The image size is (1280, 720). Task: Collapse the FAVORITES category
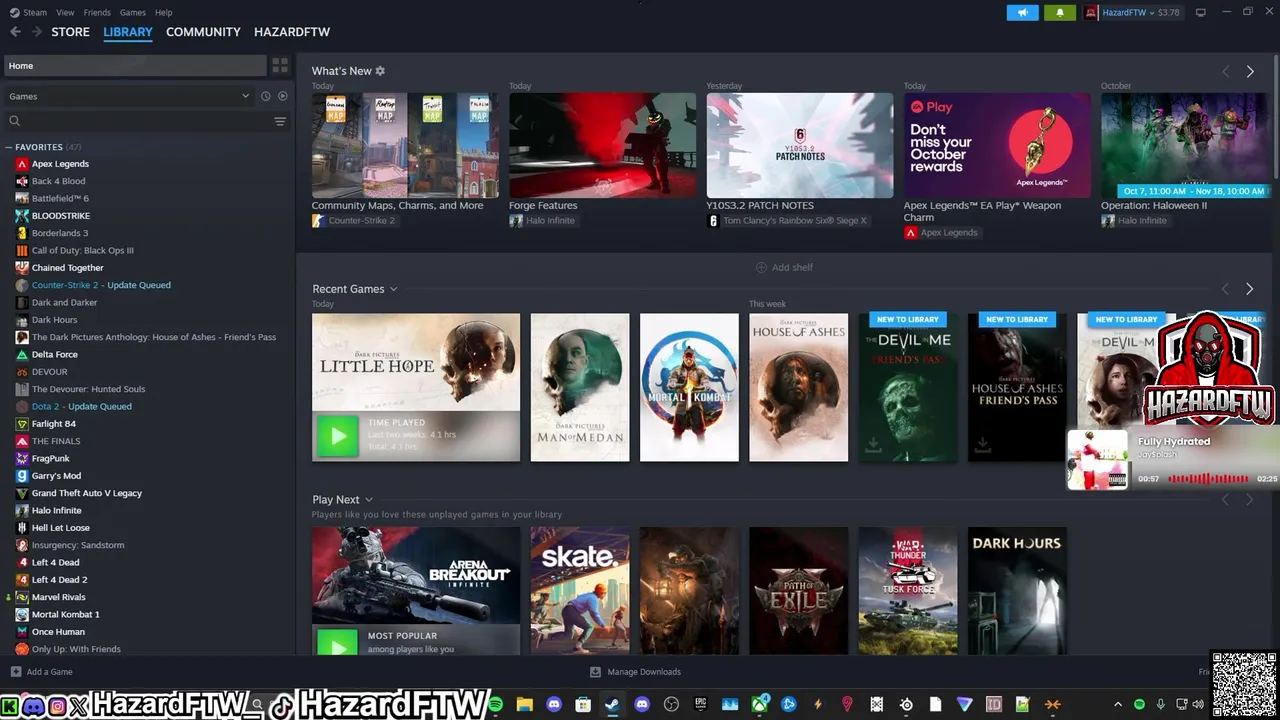click(8, 147)
